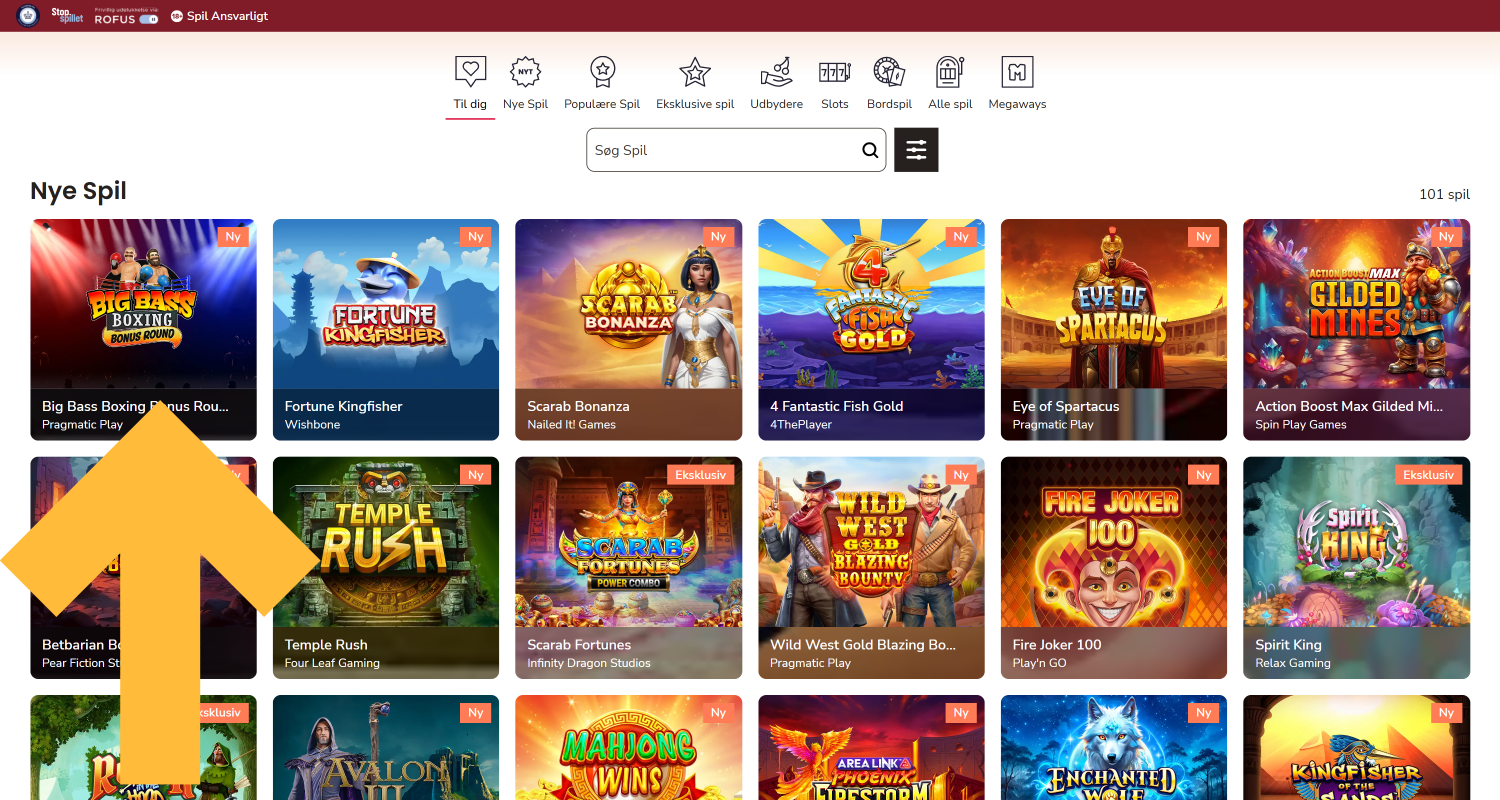
Task: Open the Spillemyndigheden crown logo
Action: pos(28,15)
